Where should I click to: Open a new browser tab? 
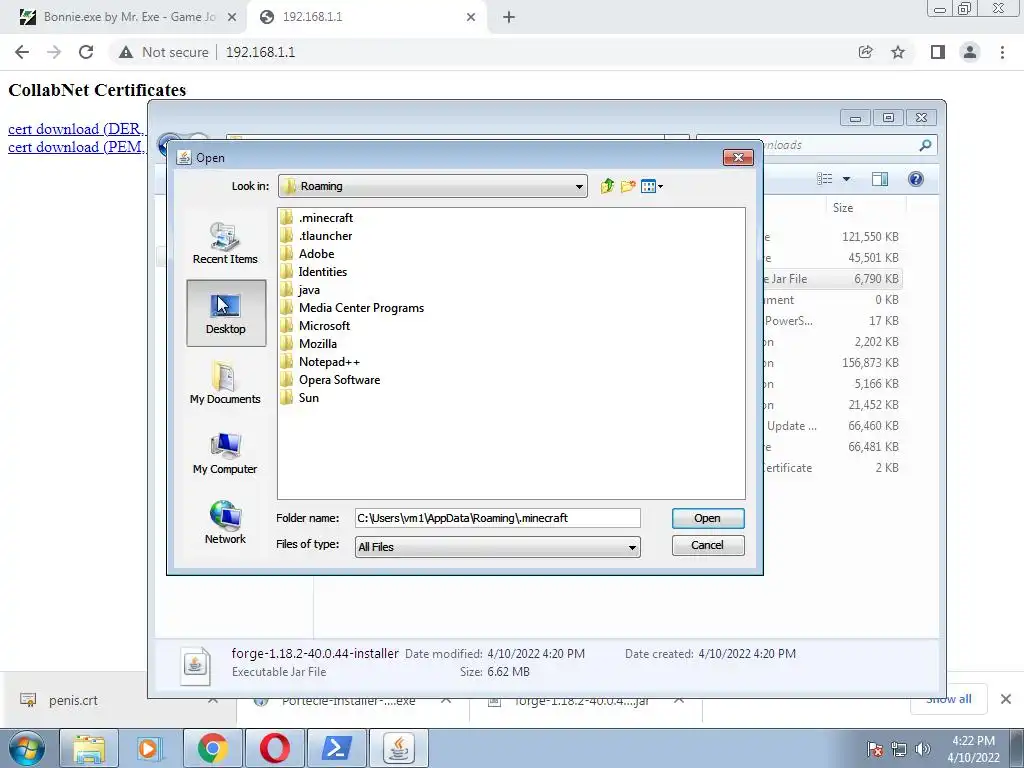(509, 18)
